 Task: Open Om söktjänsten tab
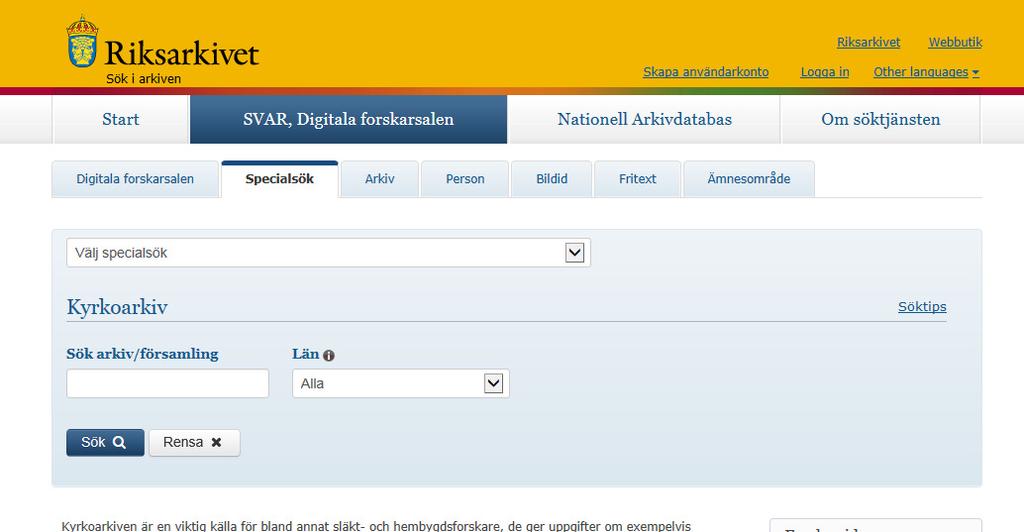(880, 119)
